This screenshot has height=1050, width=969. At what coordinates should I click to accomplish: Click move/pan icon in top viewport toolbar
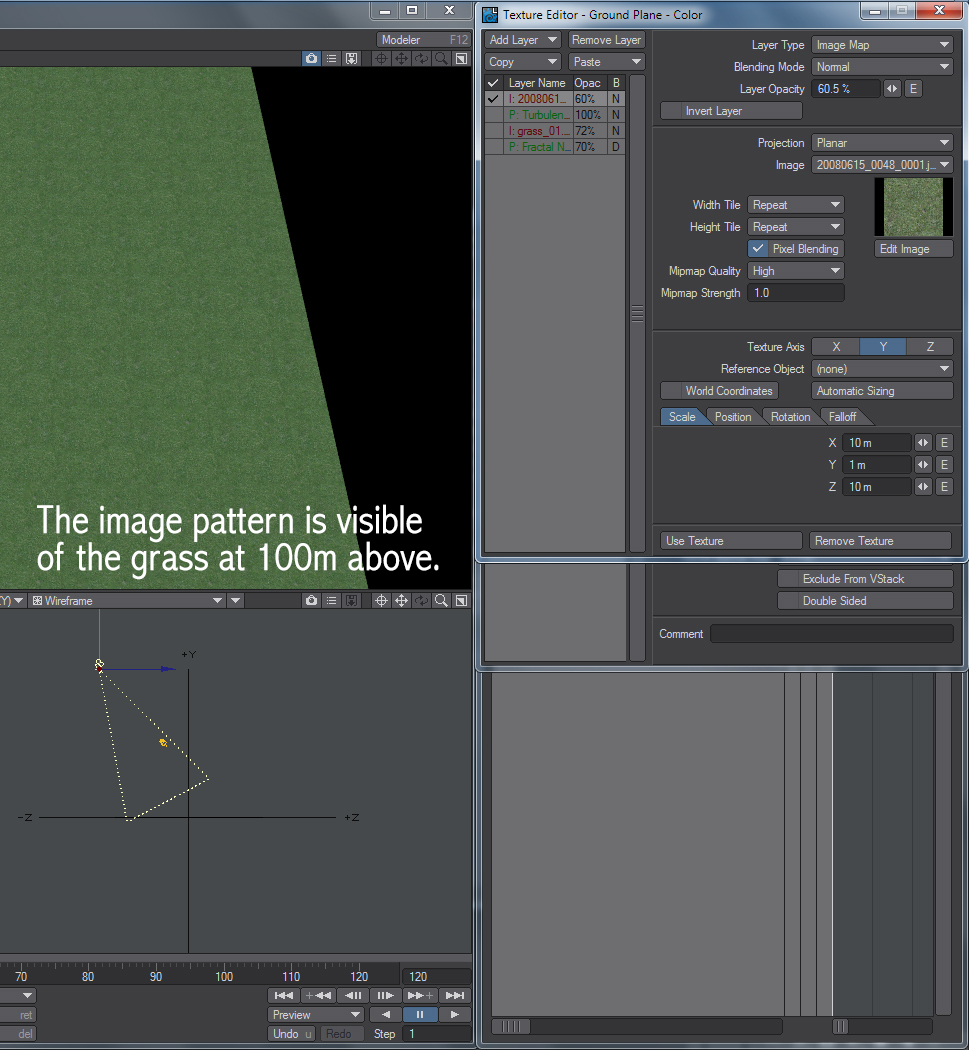(401, 59)
